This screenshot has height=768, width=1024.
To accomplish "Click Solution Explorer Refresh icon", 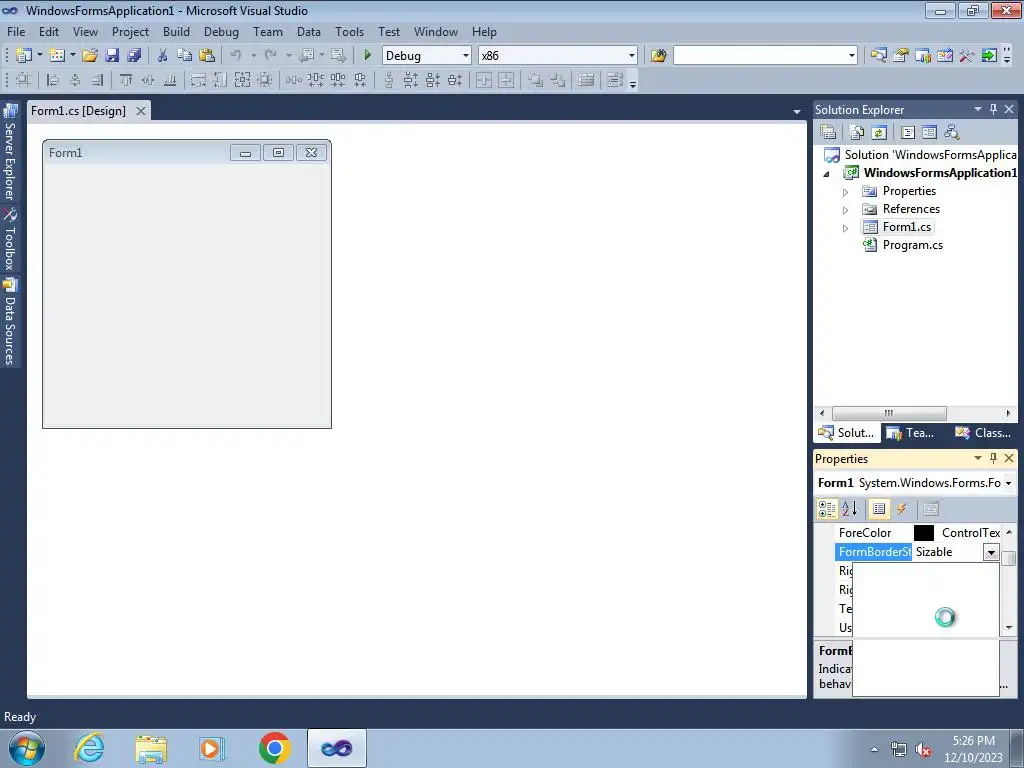I will coord(879,133).
